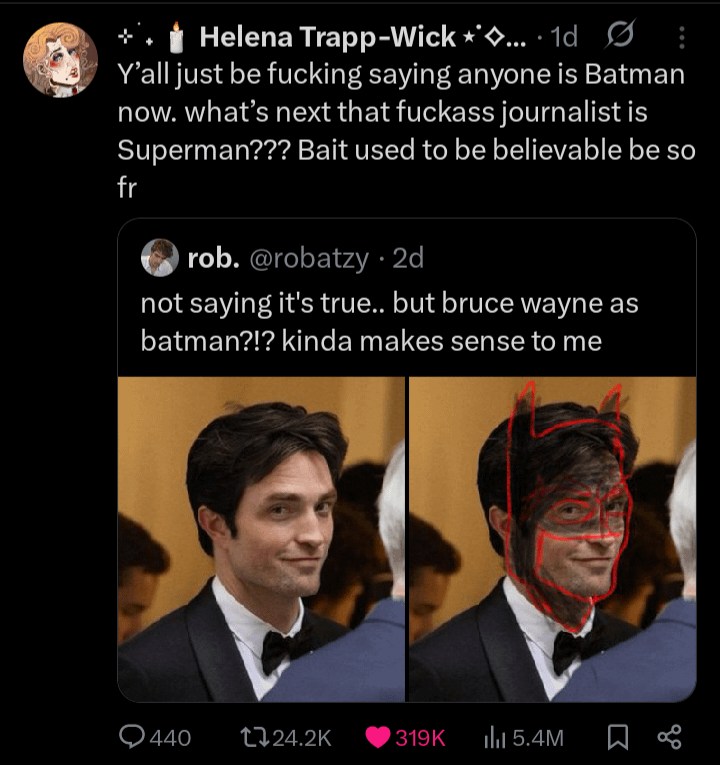
Task: Click Helena's tweet text starting "Y'all just"
Action: pyautogui.click(x=400, y=112)
